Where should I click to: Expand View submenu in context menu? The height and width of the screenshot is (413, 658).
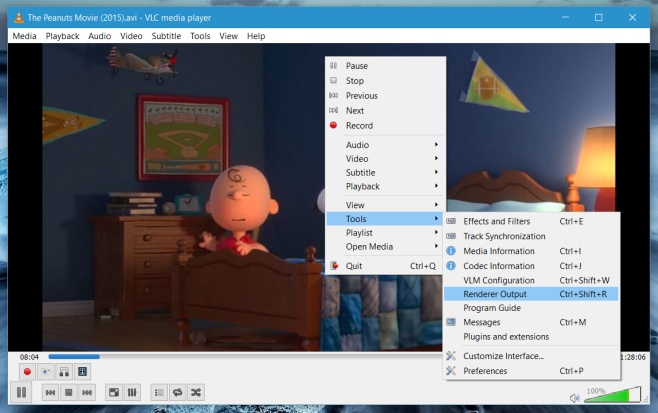pyautogui.click(x=385, y=205)
